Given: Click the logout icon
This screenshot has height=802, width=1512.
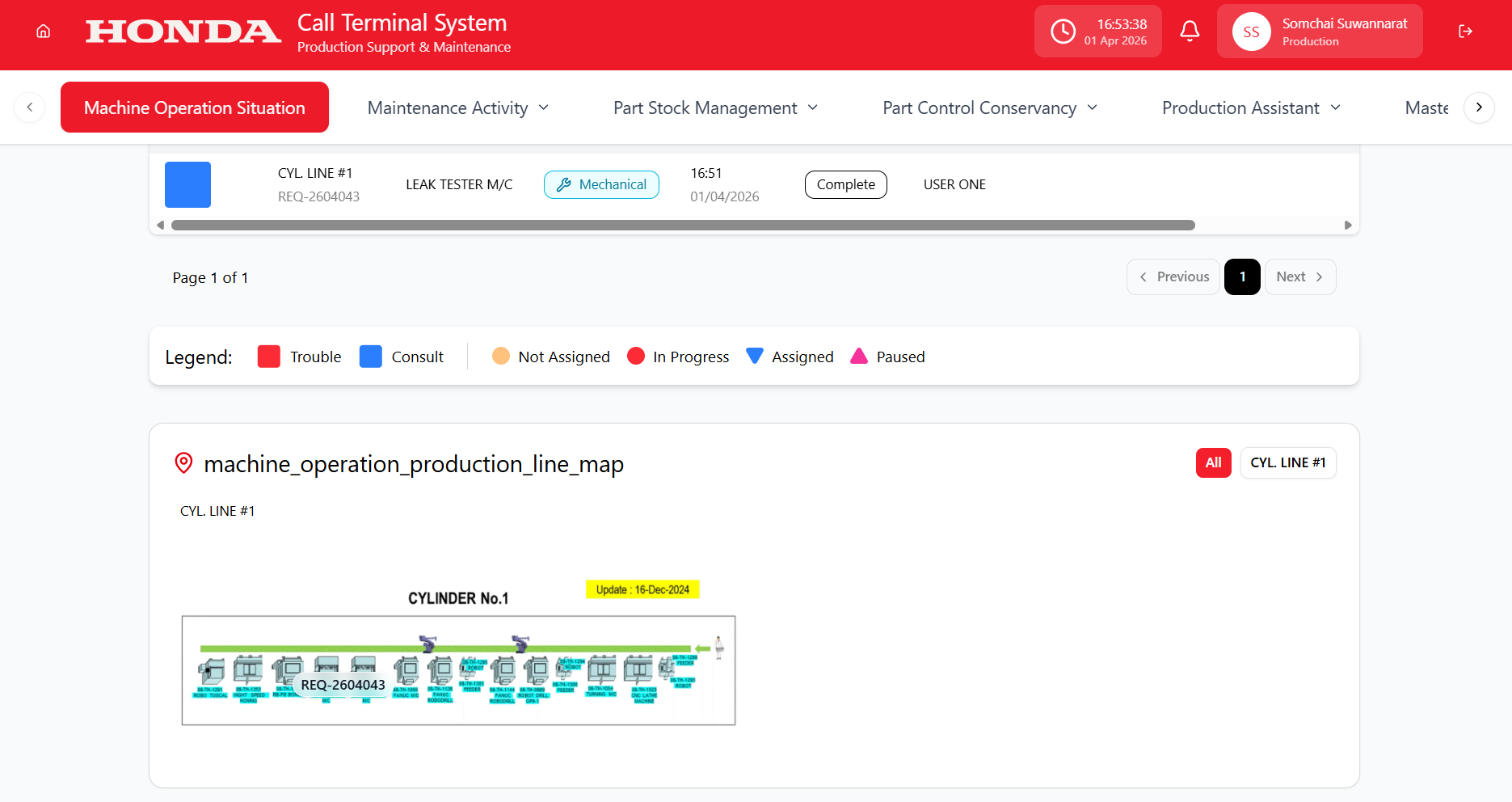Looking at the screenshot, I should (1465, 32).
